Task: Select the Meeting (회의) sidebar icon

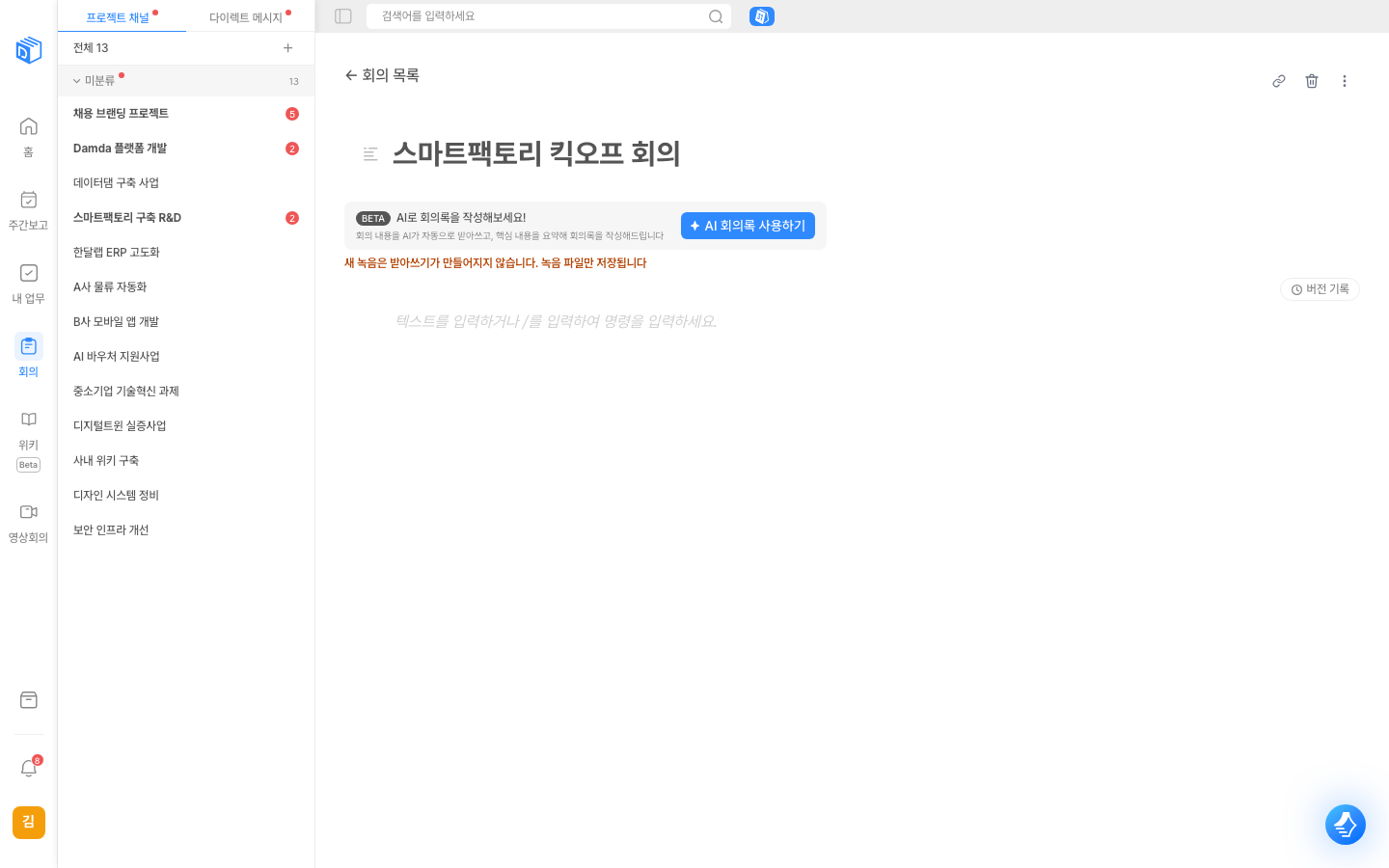Action: (x=28, y=346)
